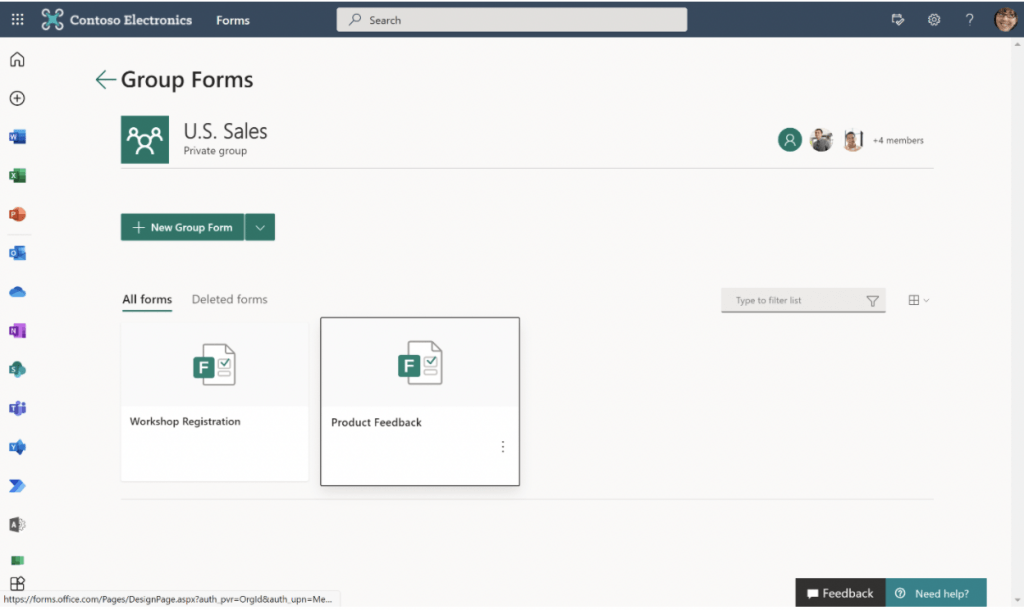
Task: Open the account profile picture menu
Action: pos(1006,20)
